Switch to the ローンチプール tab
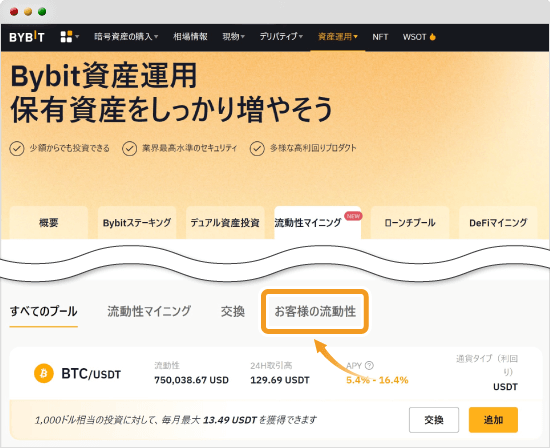Screen dimensions: 550x448 tap(410, 222)
